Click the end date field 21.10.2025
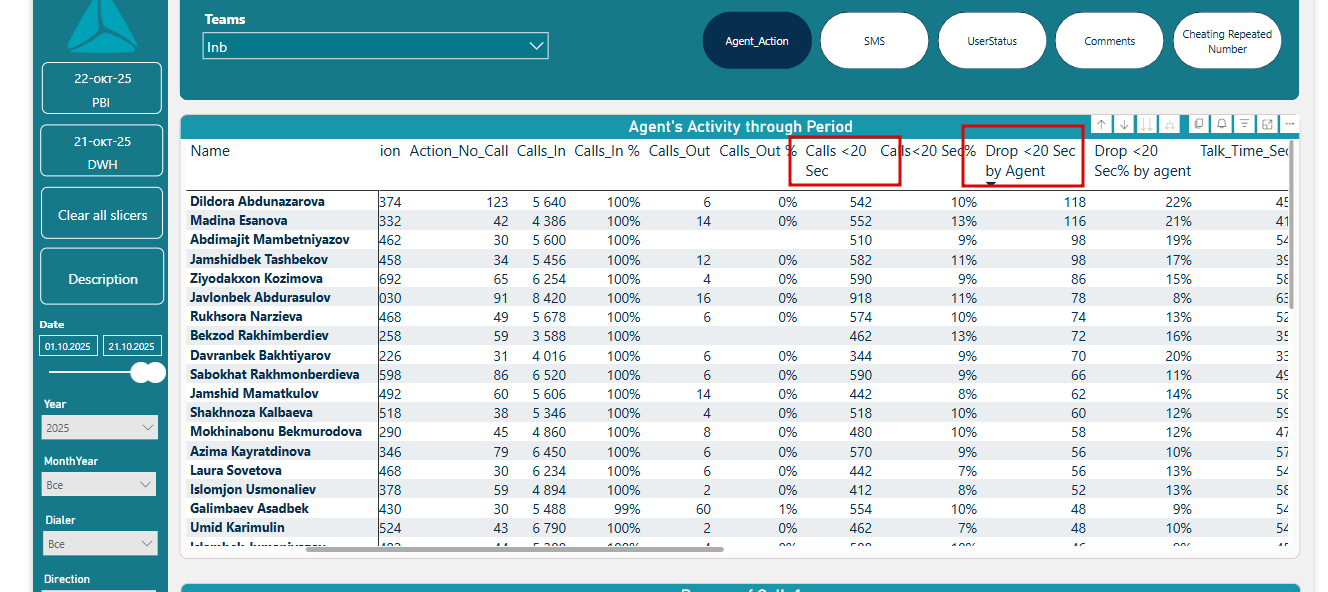 pyautogui.click(x=133, y=346)
